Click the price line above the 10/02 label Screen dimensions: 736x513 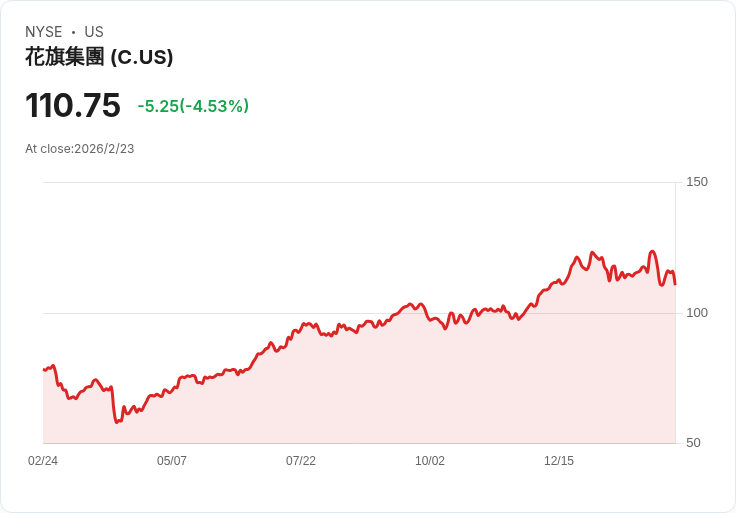click(x=430, y=319)
